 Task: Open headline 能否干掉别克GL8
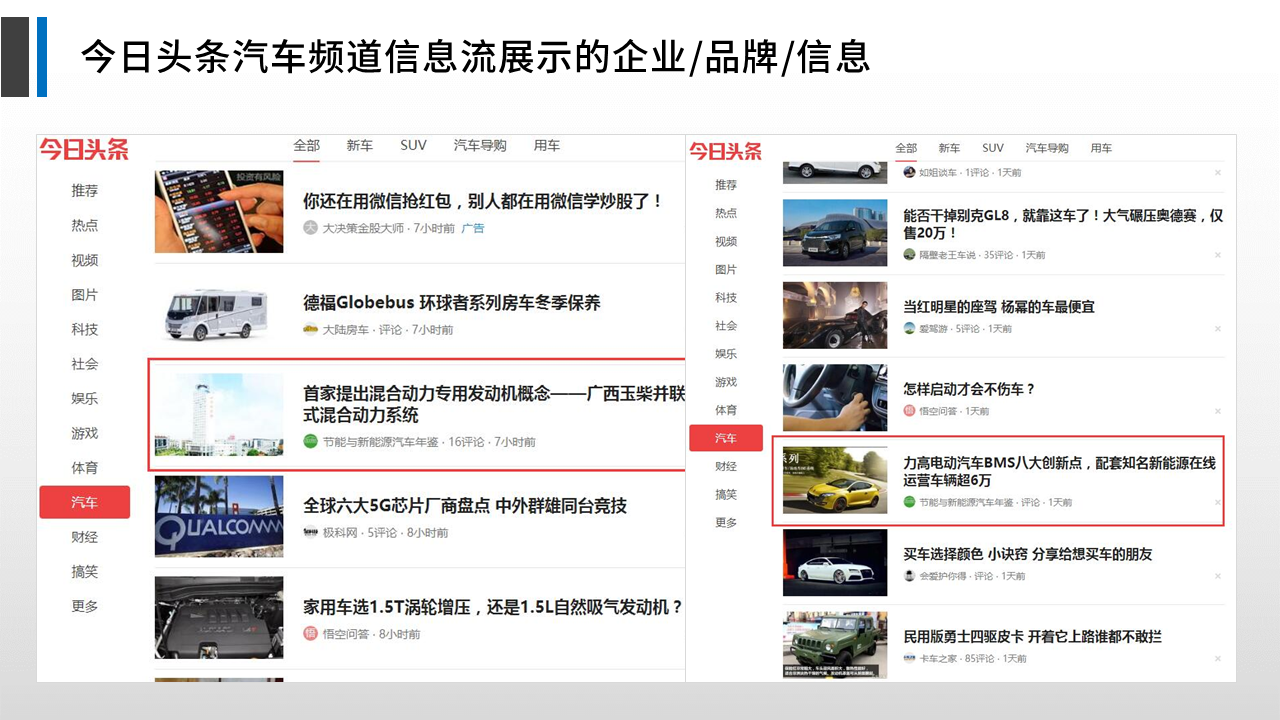[x=1063, y=223]
